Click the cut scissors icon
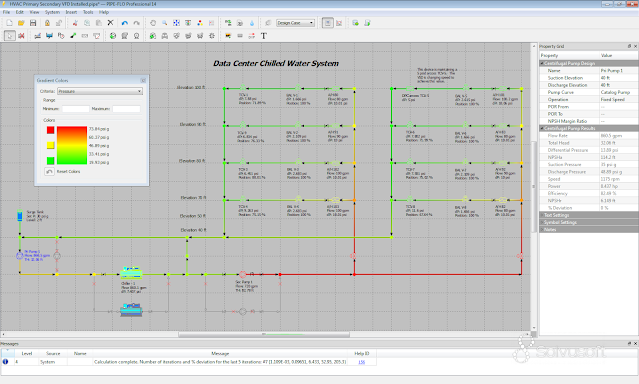Viewport: 639px width, 384px height. (75, 23)
